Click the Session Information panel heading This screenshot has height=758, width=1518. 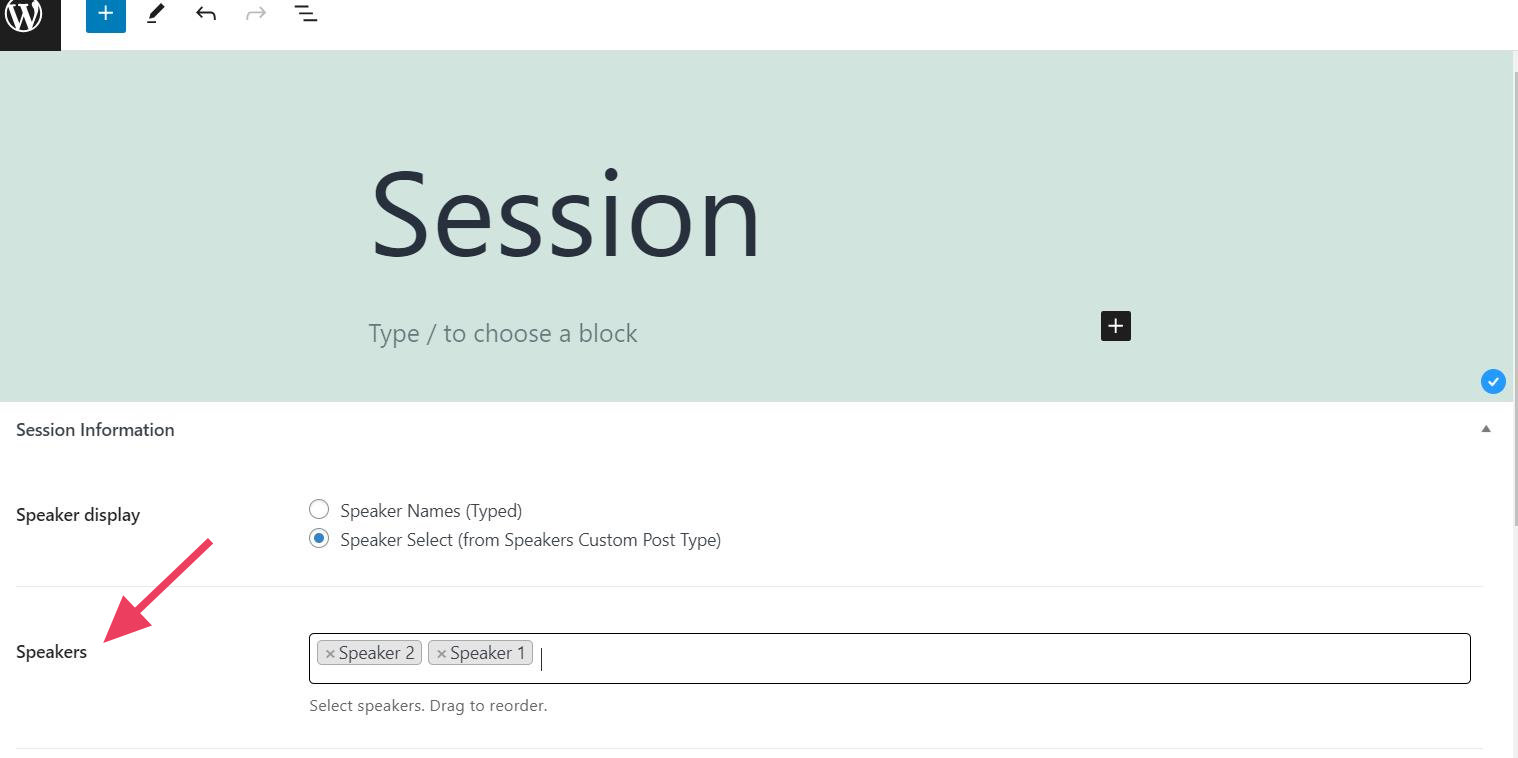pos(95,430)
